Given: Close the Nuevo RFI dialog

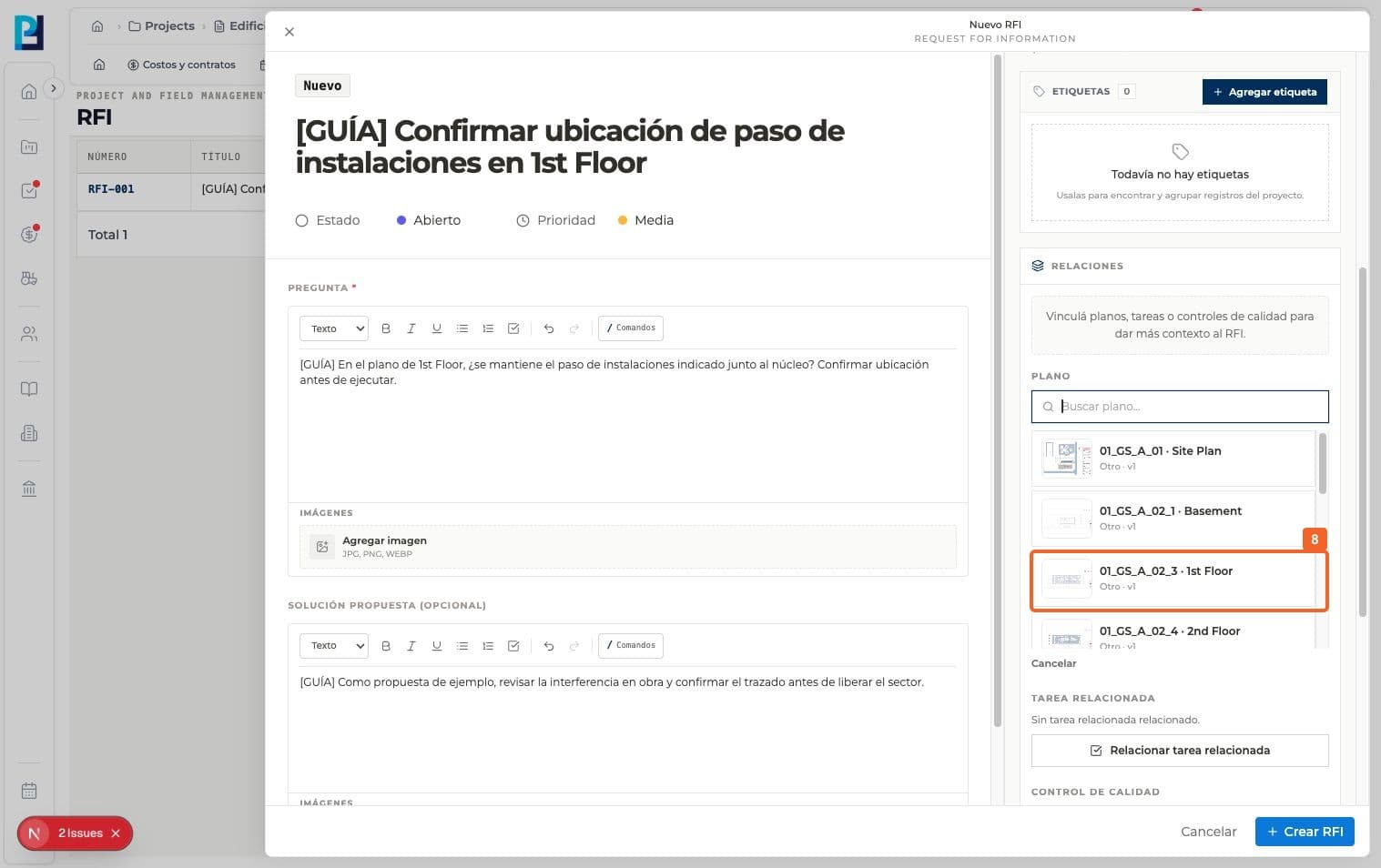Looking at the screenshot, I should 289,32.
